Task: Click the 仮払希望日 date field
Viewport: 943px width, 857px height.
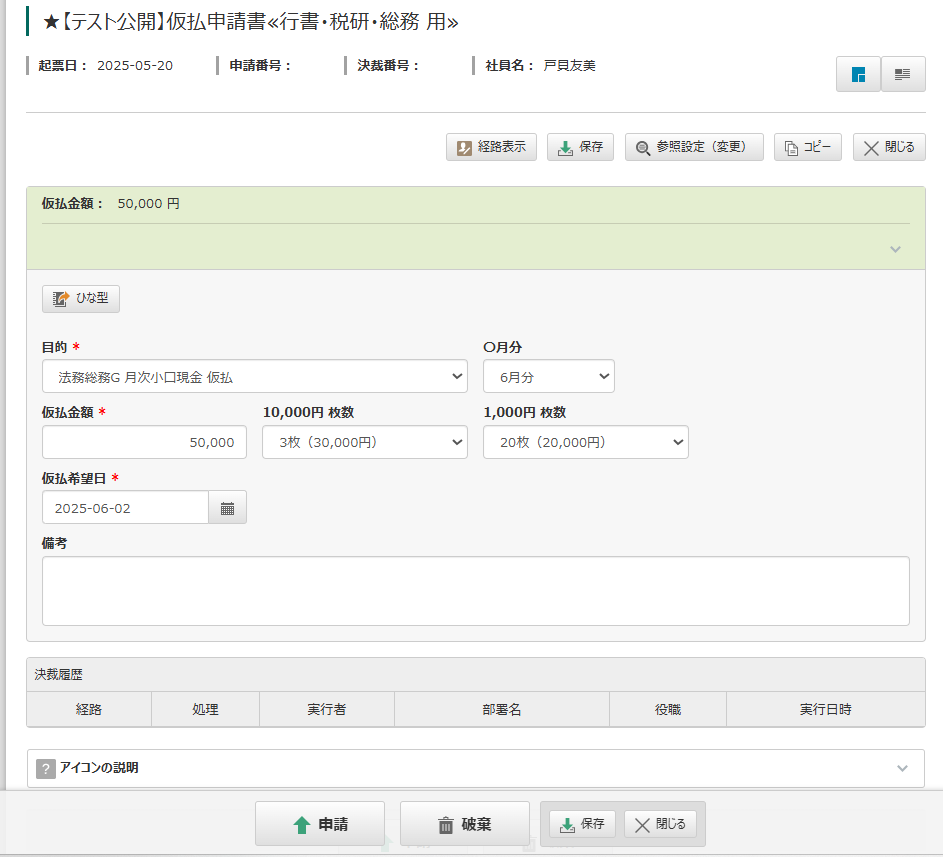Action: tap(125, 508)
